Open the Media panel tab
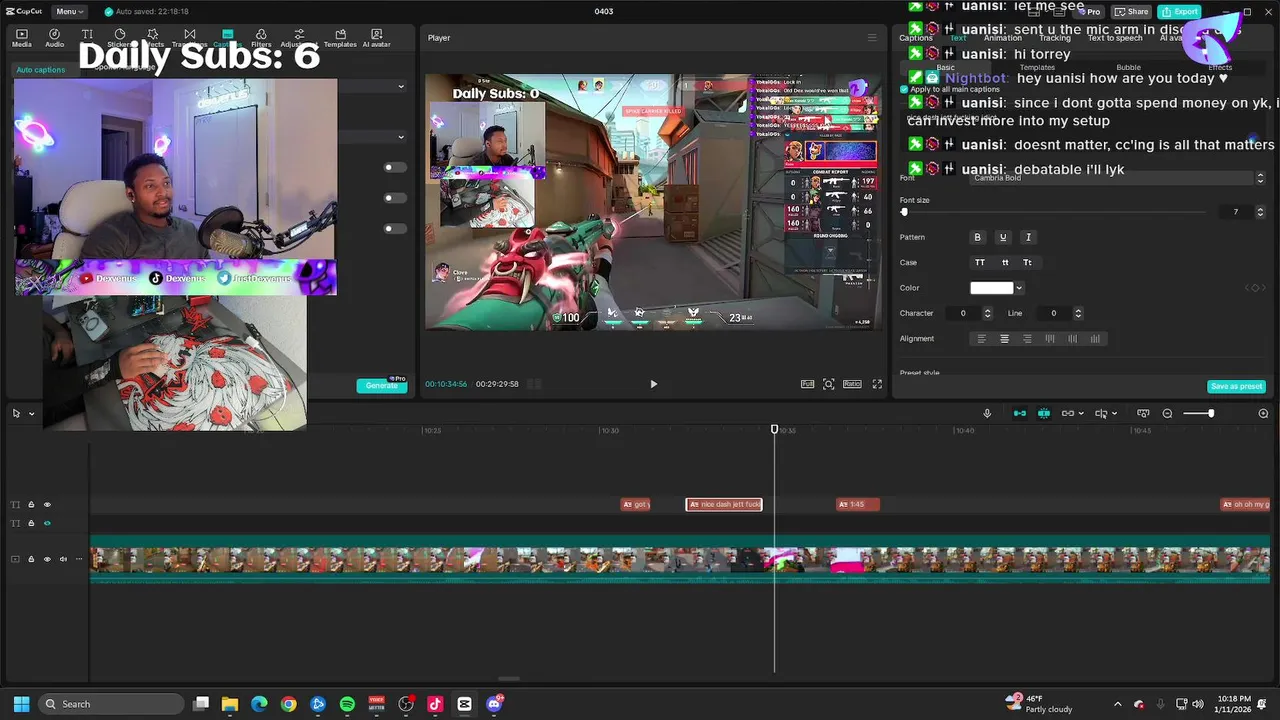1280x720 pixels. [21, 38]
